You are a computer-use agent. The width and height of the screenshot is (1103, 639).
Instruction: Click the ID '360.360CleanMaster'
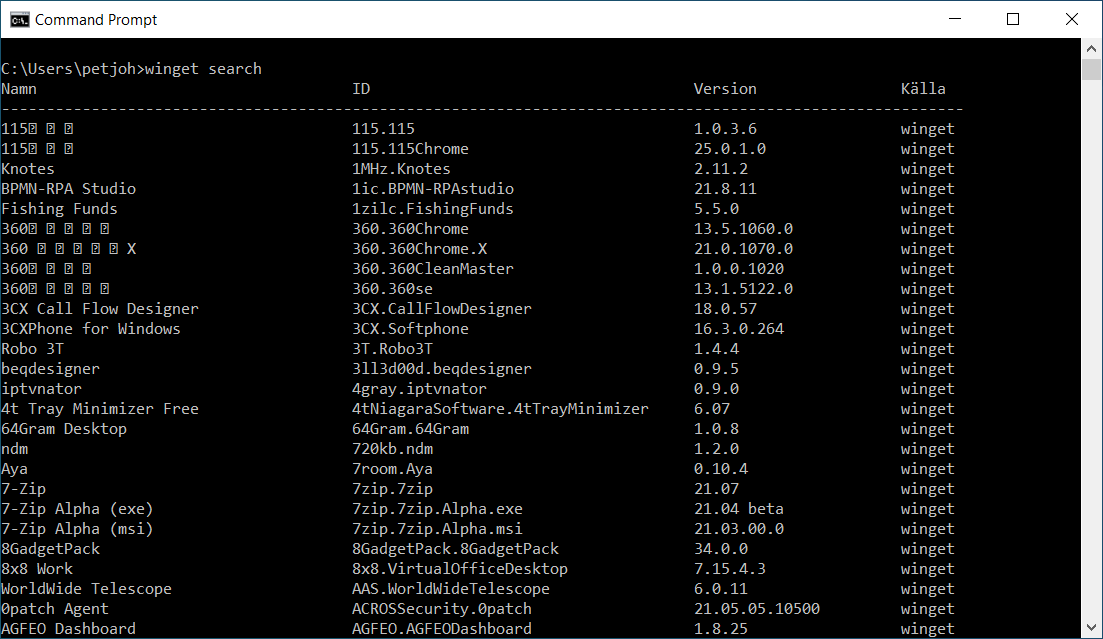point(433,269)
